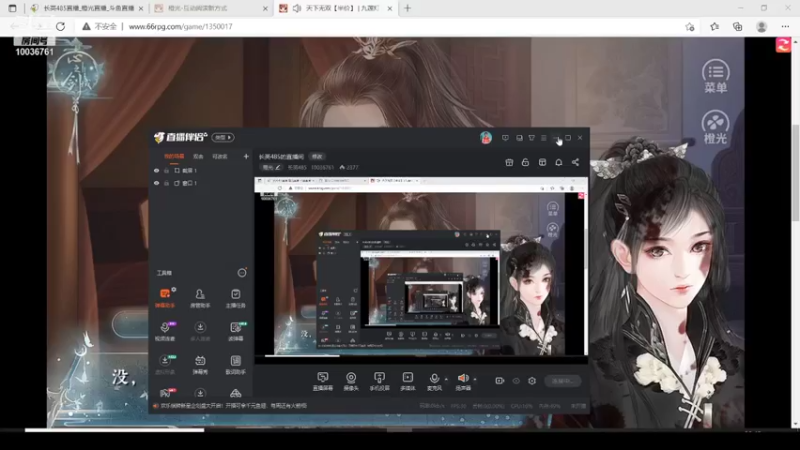Unmute the audio on the active browser tab
Image resolution: width=800 pixels, height=450 pixels.
click(x=297, y=8)
